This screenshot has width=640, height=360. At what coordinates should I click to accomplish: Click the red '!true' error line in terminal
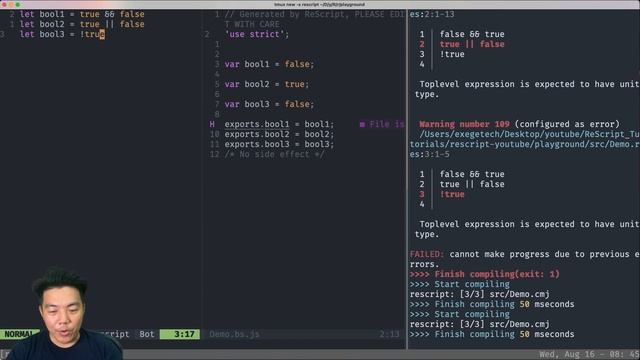click(452, 194)
